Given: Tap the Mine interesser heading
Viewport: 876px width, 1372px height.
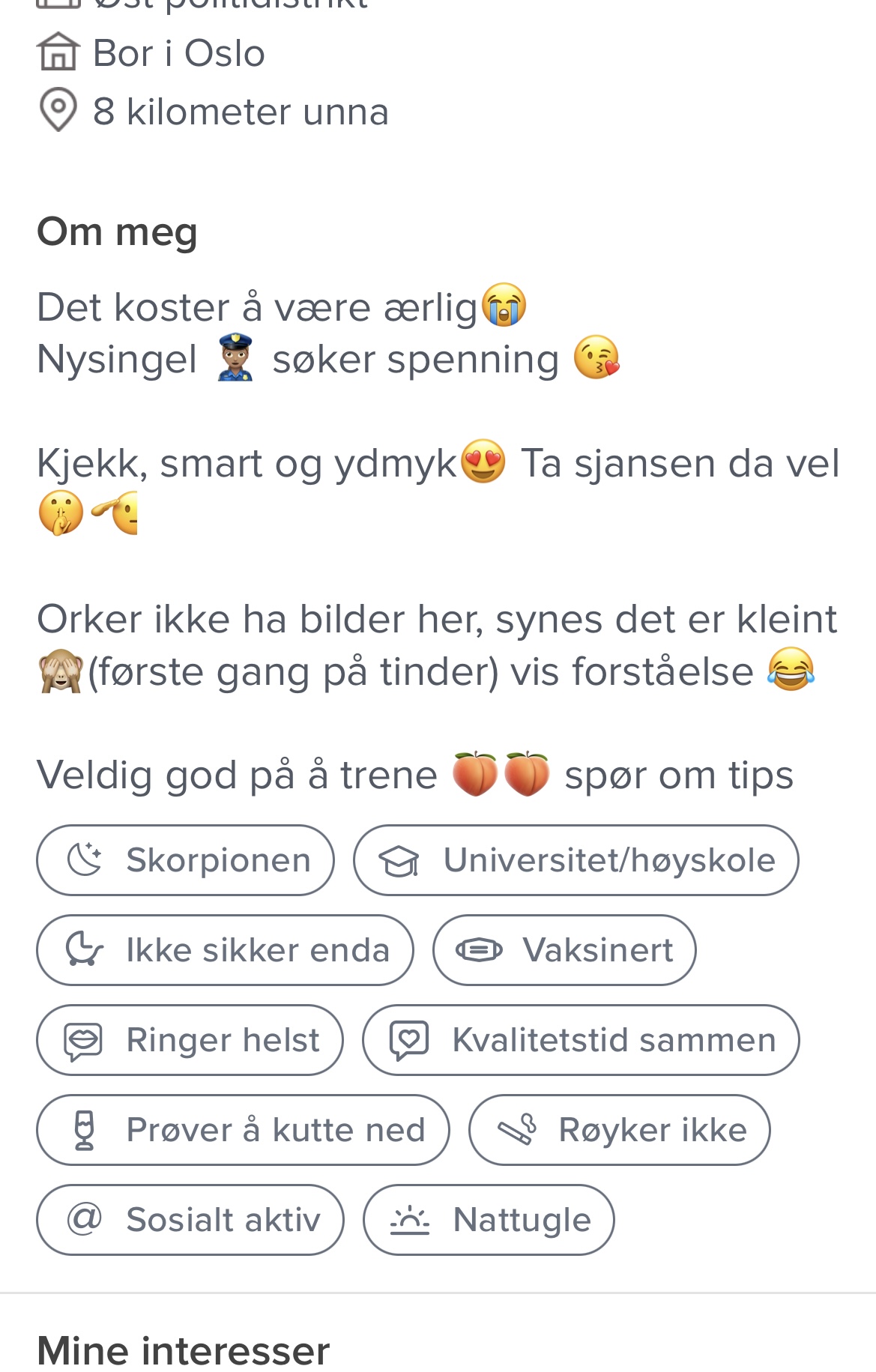Looking at the screenshot, I should tap(183, 1351).
